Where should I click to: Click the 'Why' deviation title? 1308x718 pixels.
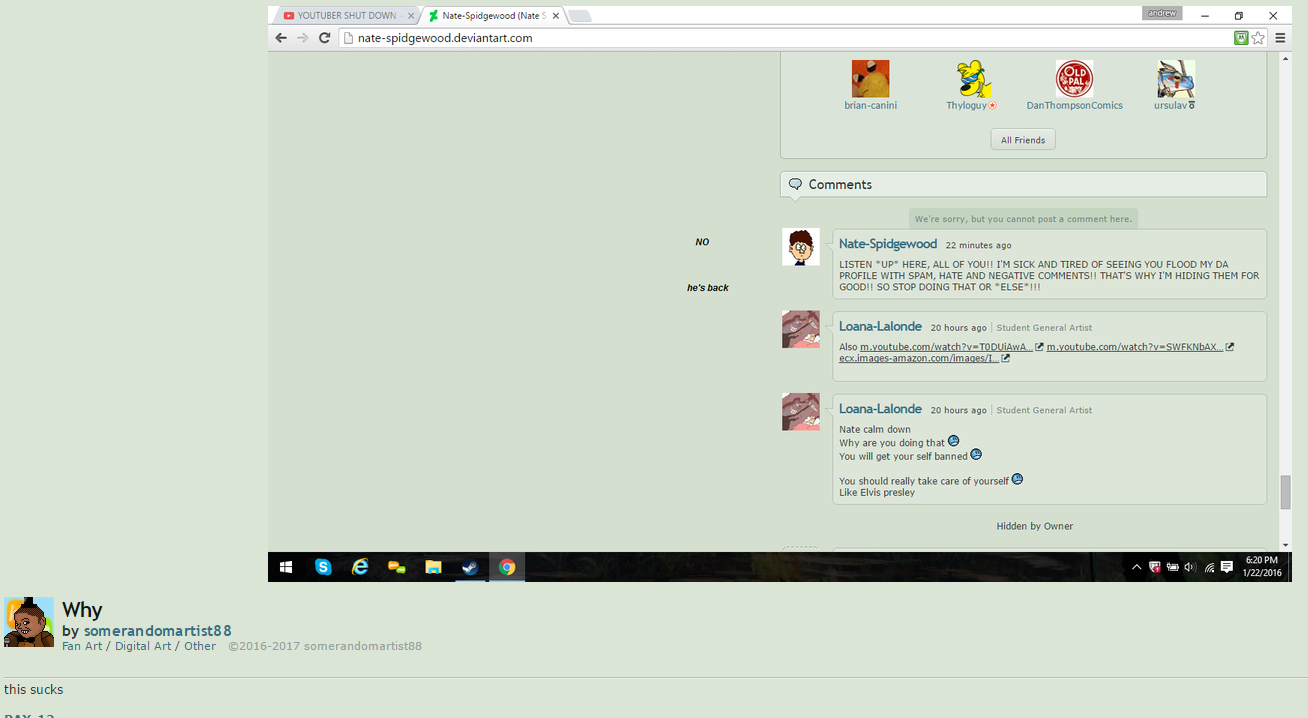(82, 610)
